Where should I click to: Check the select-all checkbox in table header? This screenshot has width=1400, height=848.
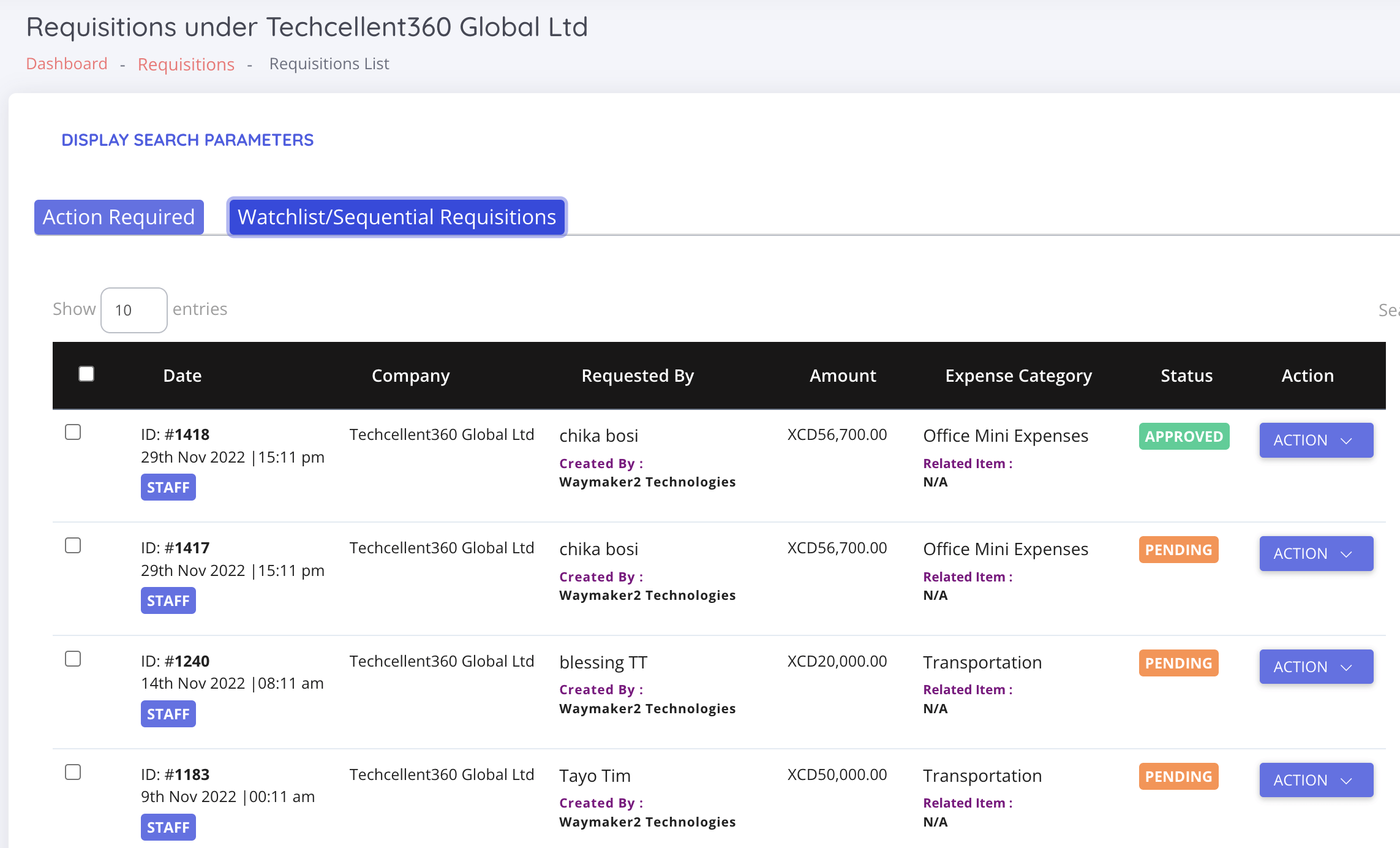pos(86,374)
